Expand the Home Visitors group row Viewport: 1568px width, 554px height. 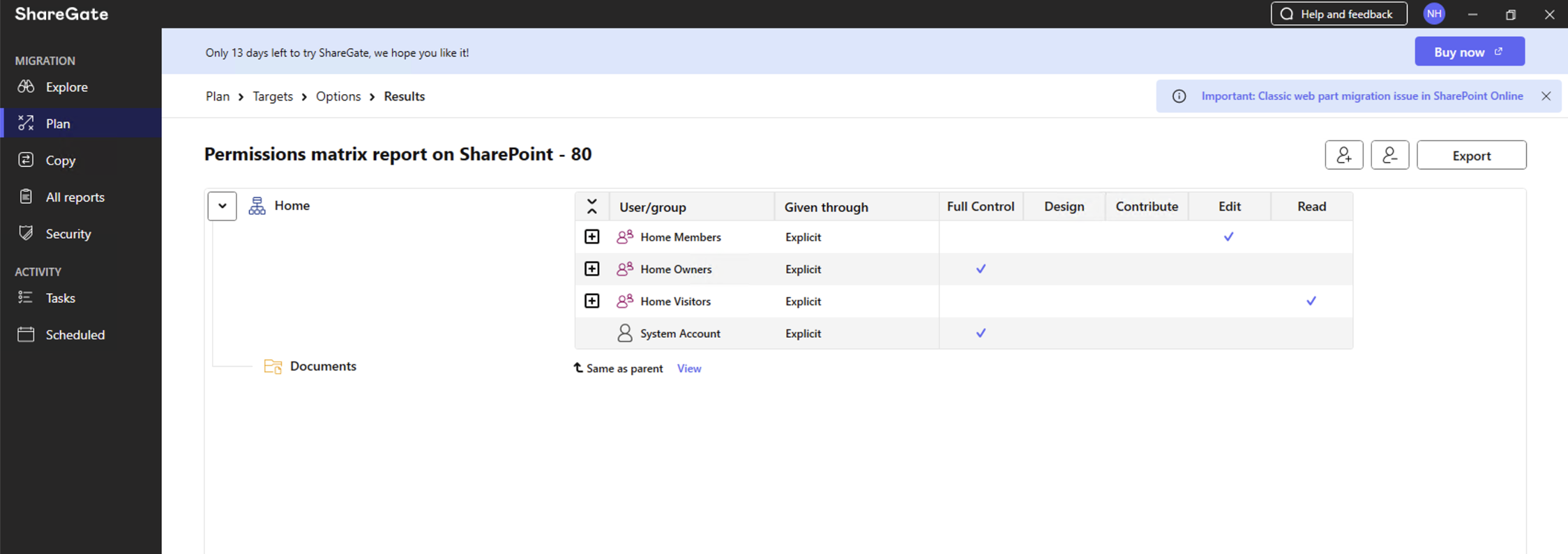tap(592, 301)
